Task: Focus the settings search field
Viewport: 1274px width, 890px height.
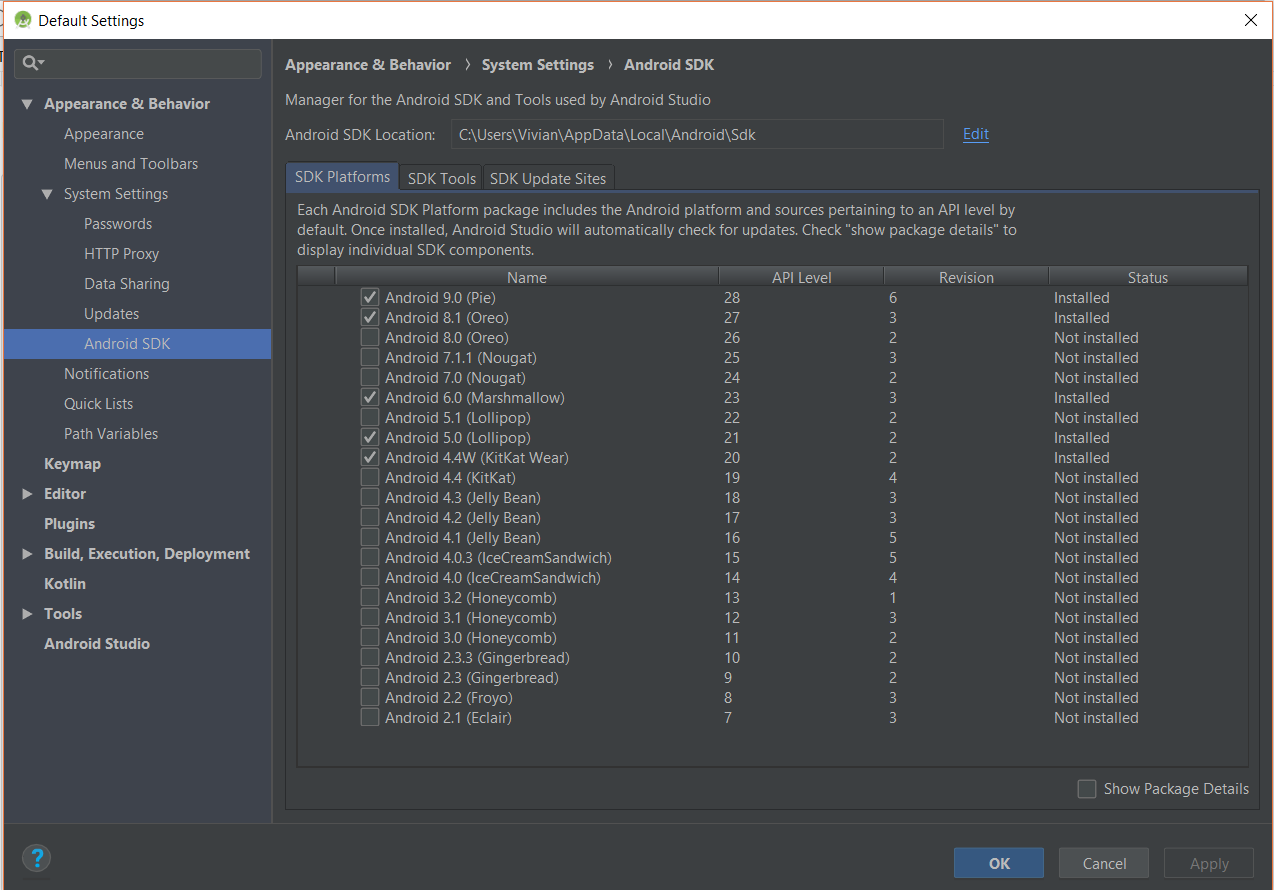Action: 138,63
